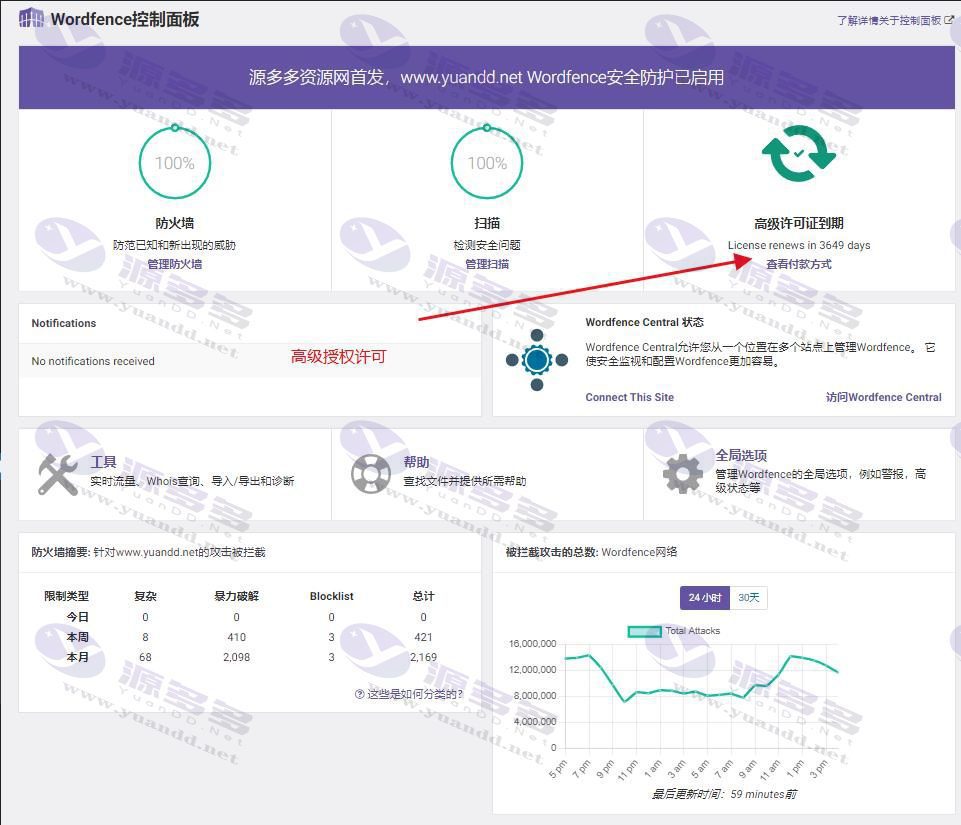Click the 总计 column header
Image resolution: width=961 pixels, height=825 pixels.
point(424,596)
